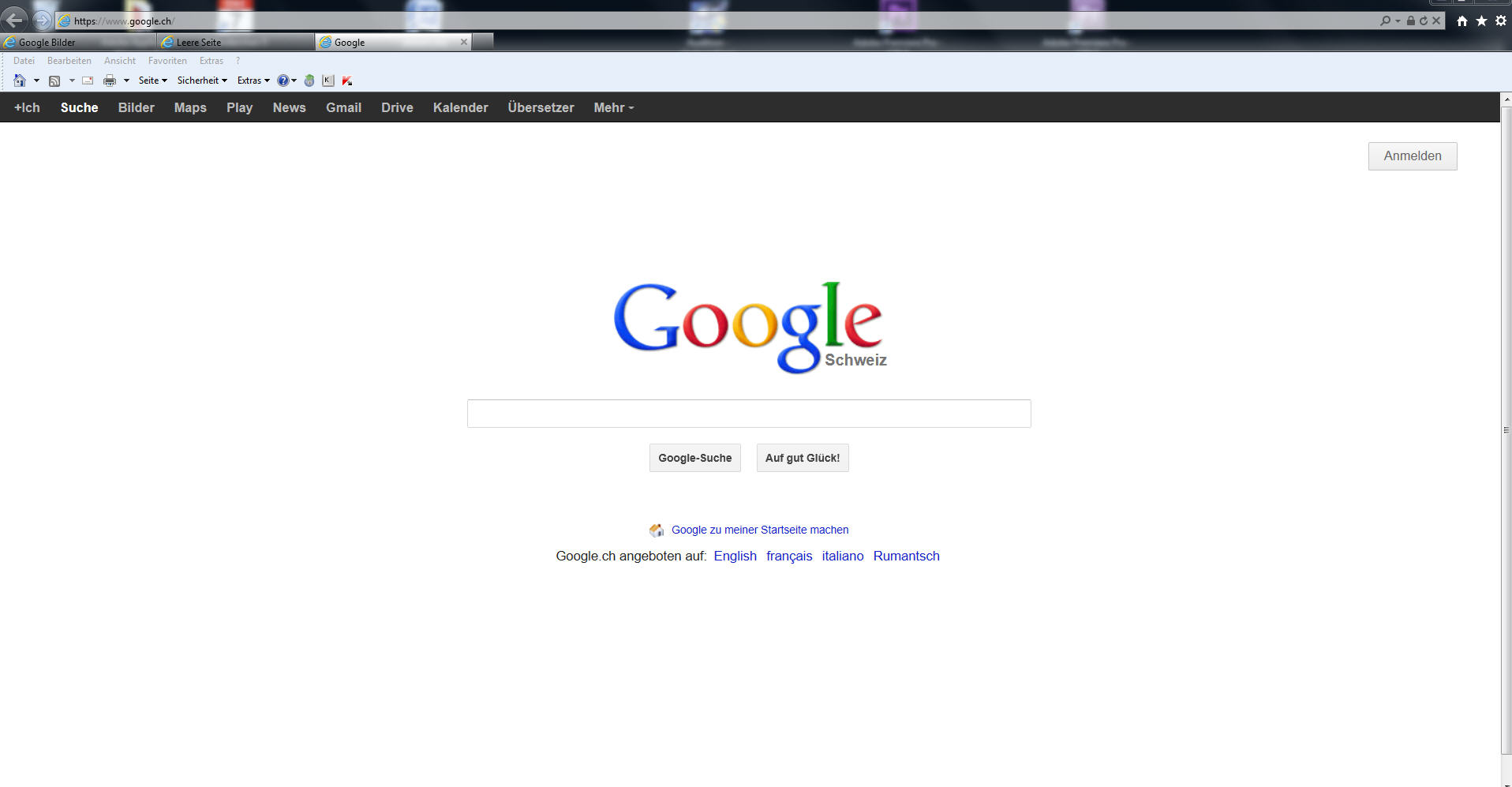
Task: Go forward with the browser Forward arrow
Action: (43, 21)
